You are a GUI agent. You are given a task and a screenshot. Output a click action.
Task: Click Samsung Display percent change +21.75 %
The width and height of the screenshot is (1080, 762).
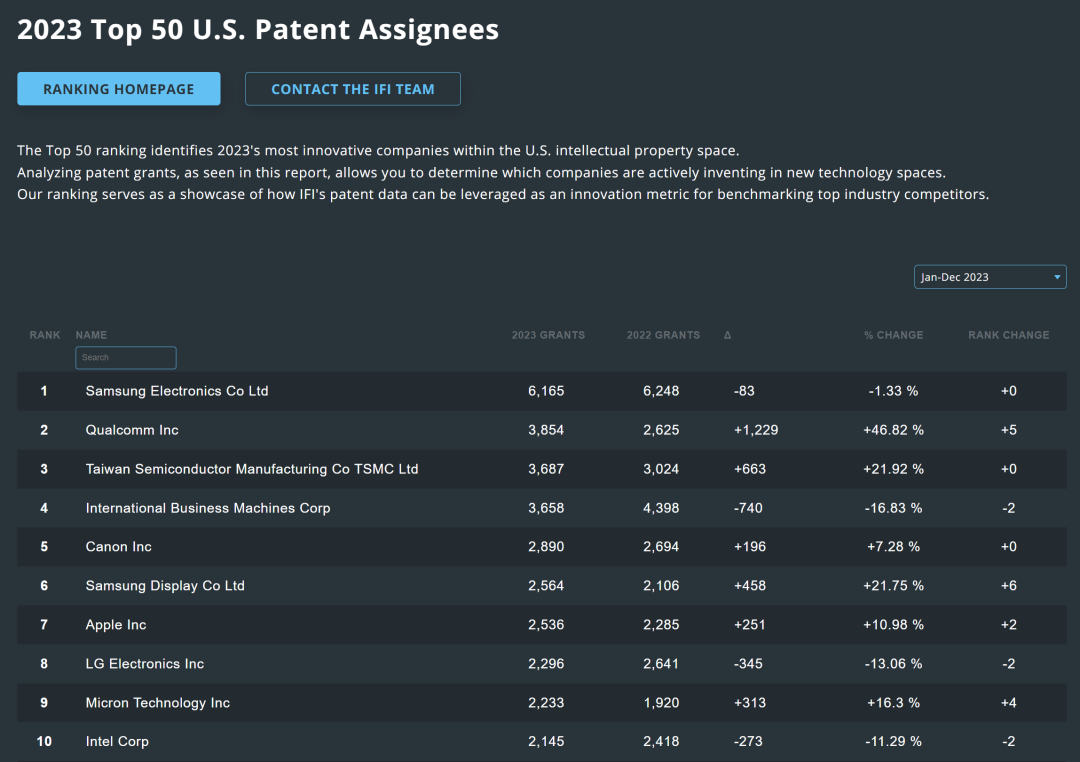pyautogui.click(x=893, y=586)
